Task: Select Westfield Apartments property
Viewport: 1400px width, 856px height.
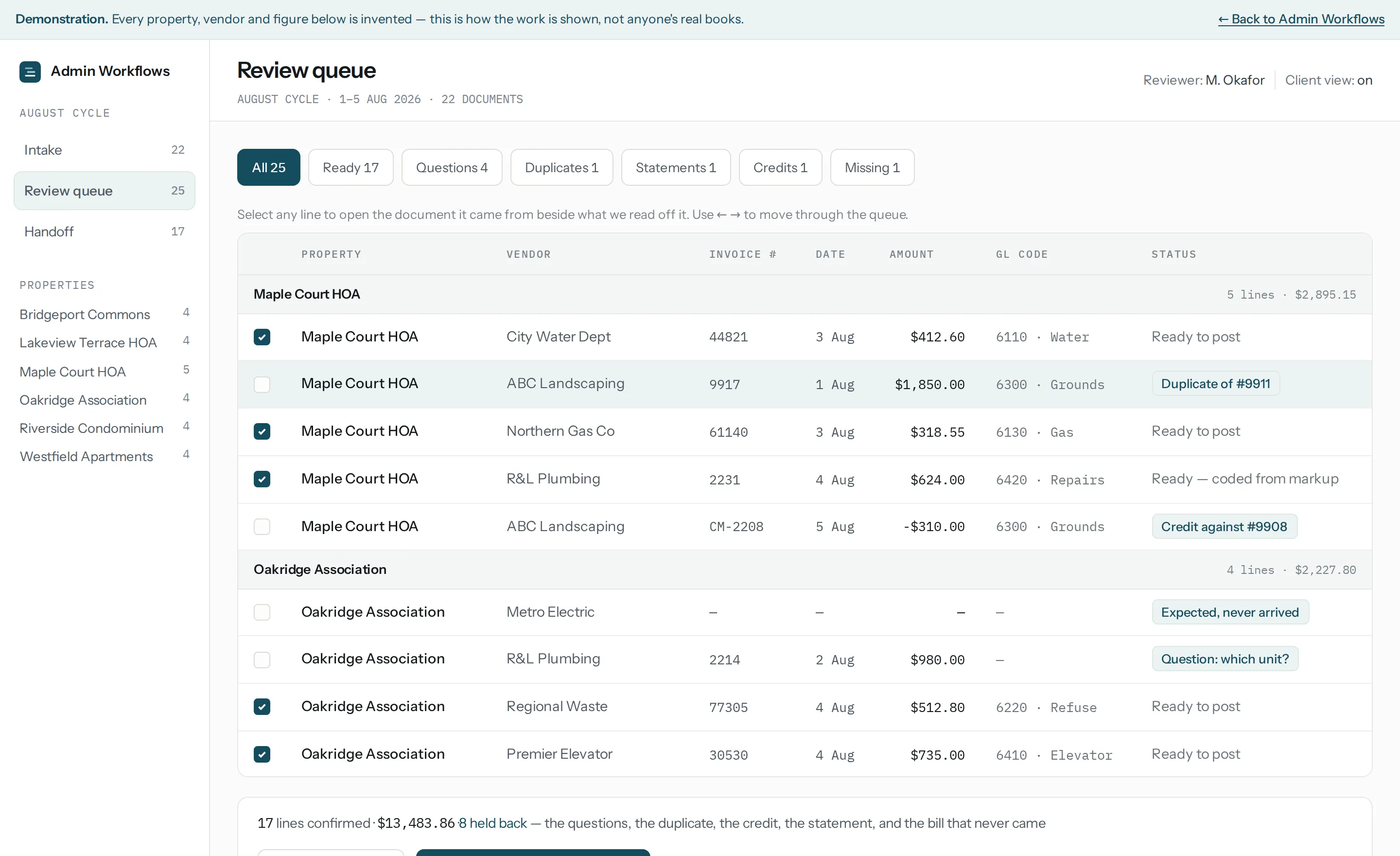Action: pyautogui.click(x=105, y=457)
